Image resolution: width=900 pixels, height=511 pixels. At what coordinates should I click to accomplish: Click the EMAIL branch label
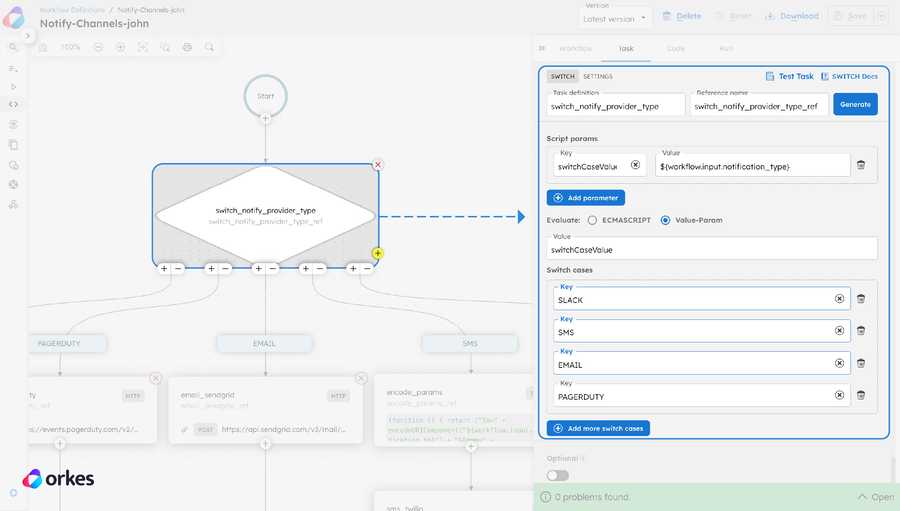(x=265, y=343)
